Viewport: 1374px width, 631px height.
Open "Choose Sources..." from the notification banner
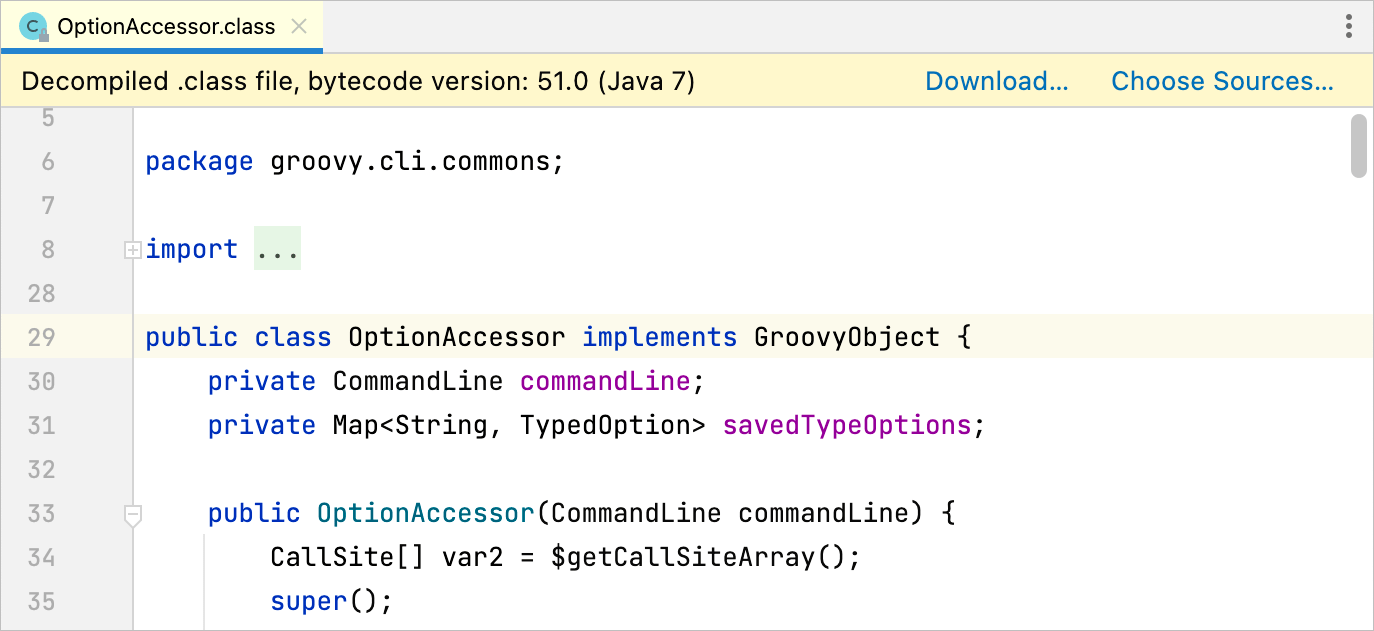click(x=1222, y=80)
